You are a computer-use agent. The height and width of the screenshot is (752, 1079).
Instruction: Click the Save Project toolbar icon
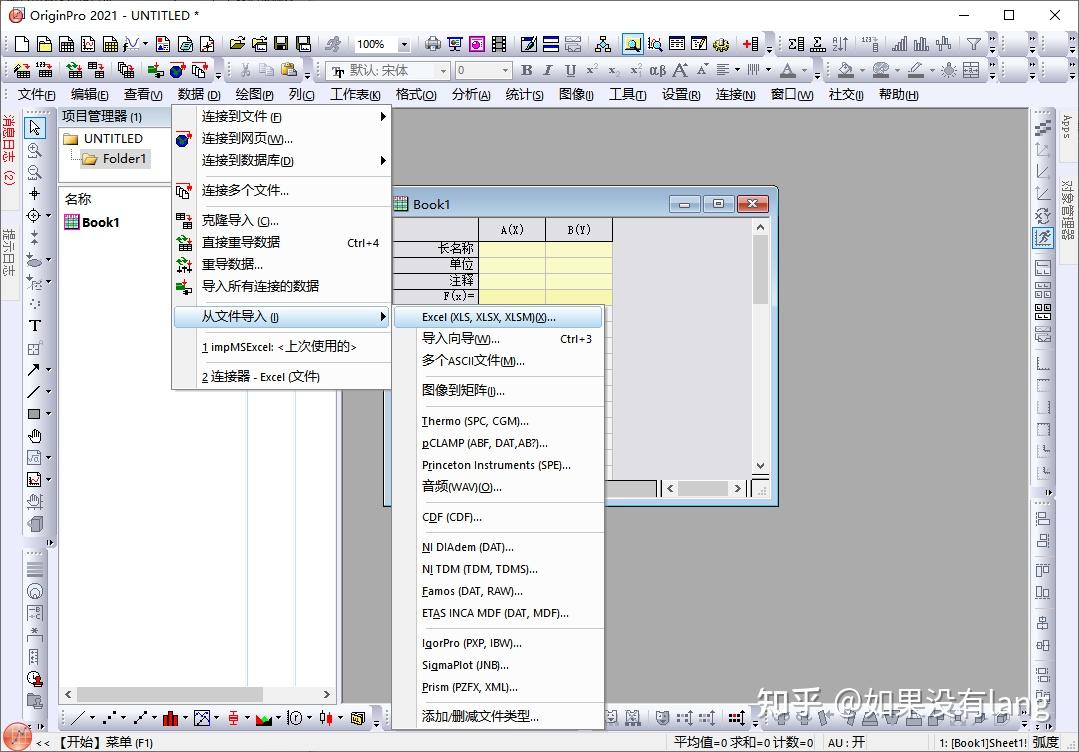pyautogui.click(x=281, y=43)
